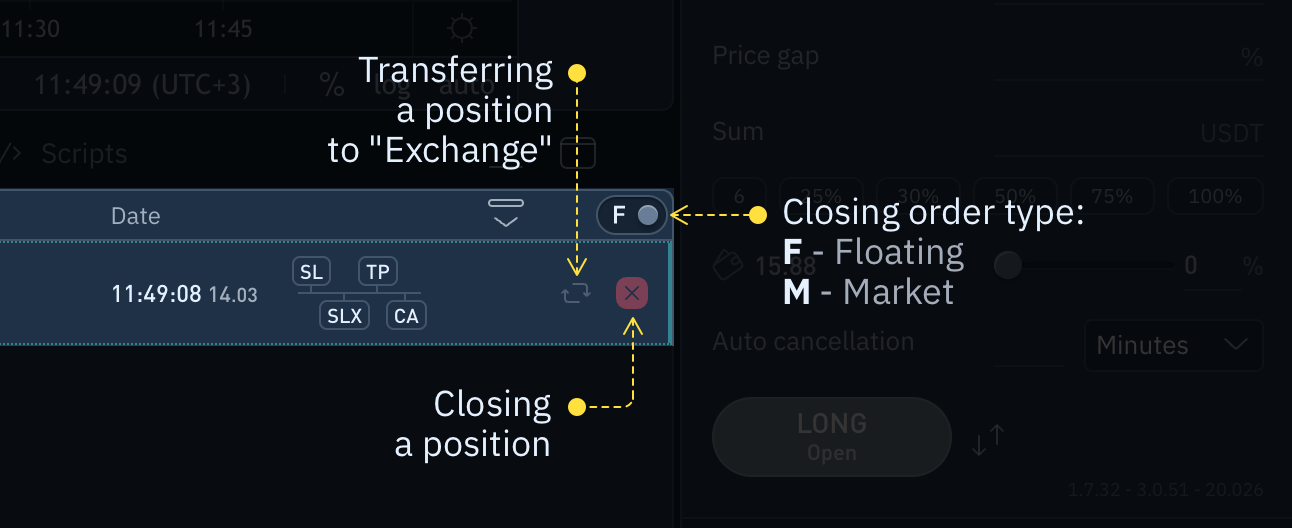The height and width of the screenshot is (528, 1292).
Task: Click the TP take-profit tag
Action: coord(378,272)
